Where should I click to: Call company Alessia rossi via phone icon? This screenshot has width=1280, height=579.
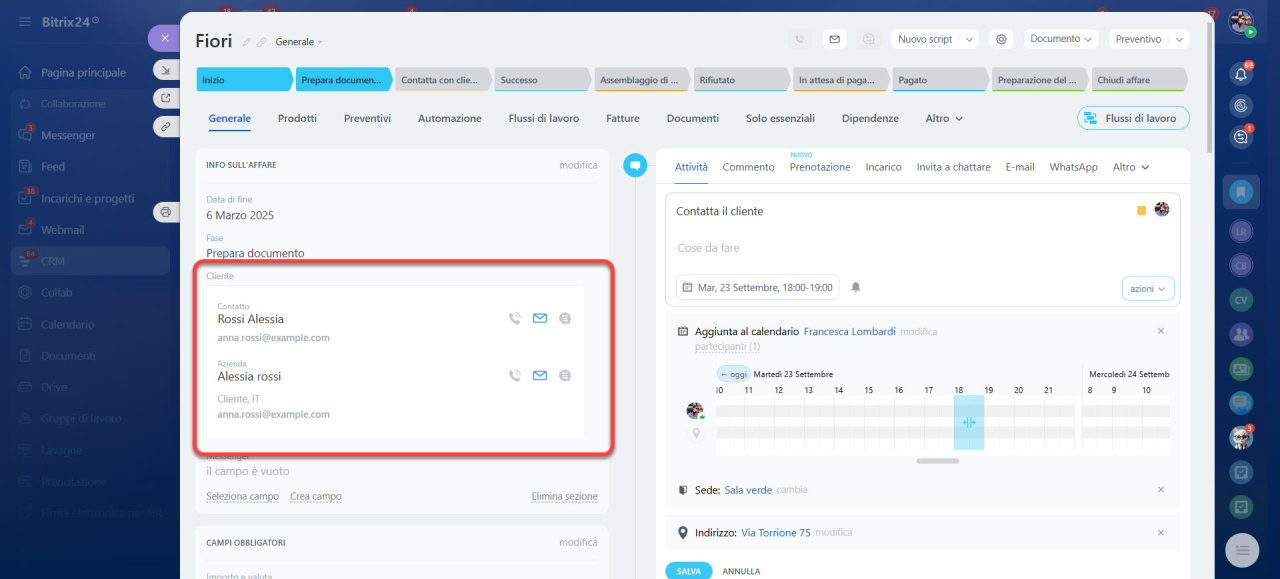[x=515, y=376]
